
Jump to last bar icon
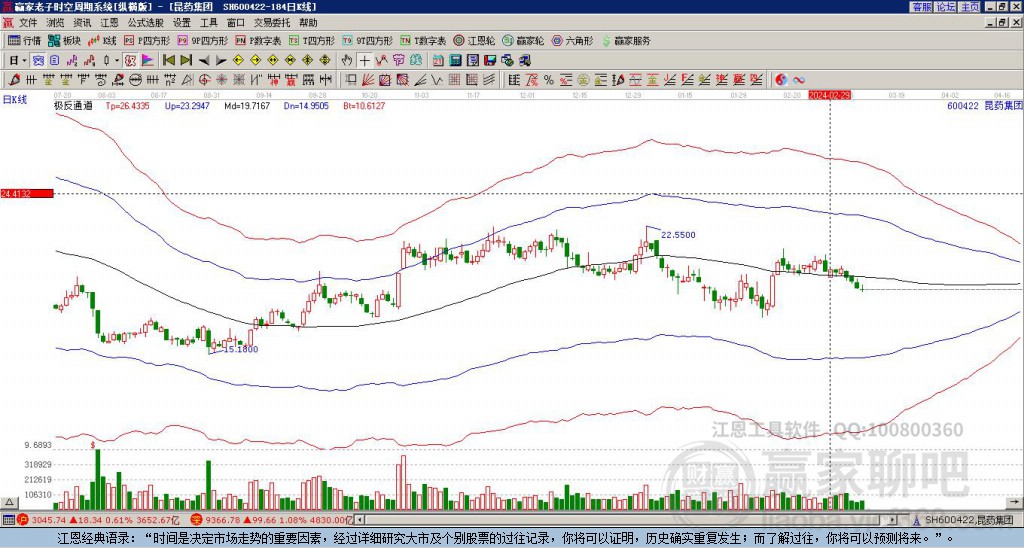(x=186, y=60)
